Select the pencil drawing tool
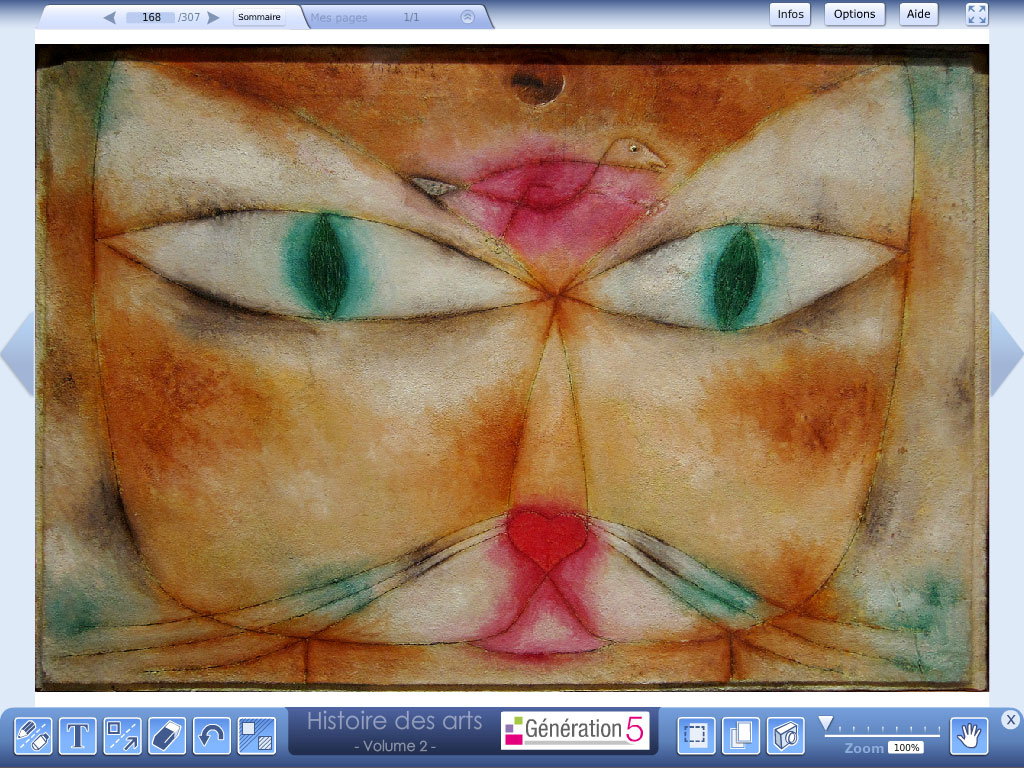This screenshot has height=768, width=1024. point(33,736)
